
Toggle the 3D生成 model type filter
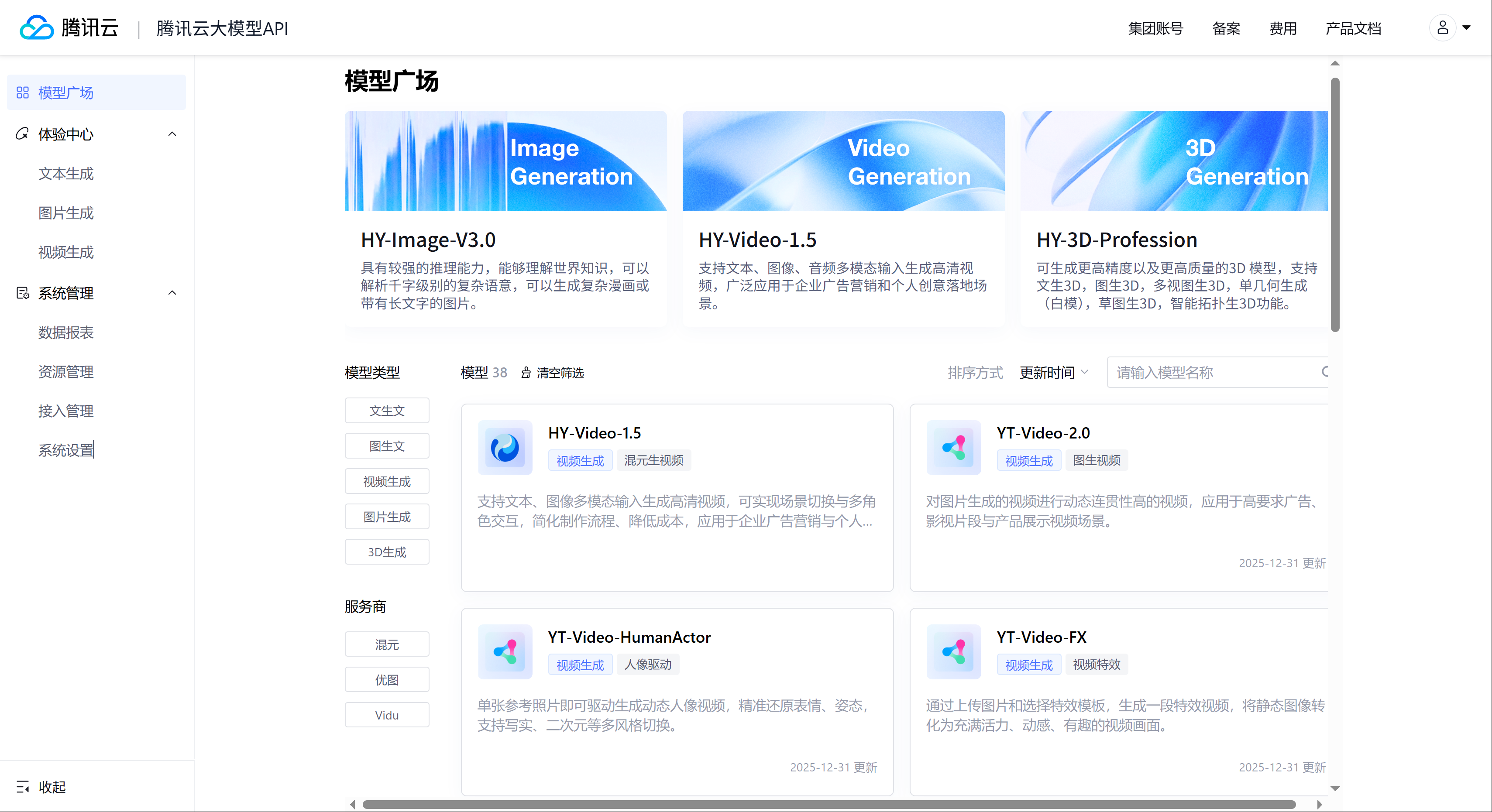point(387,552)
